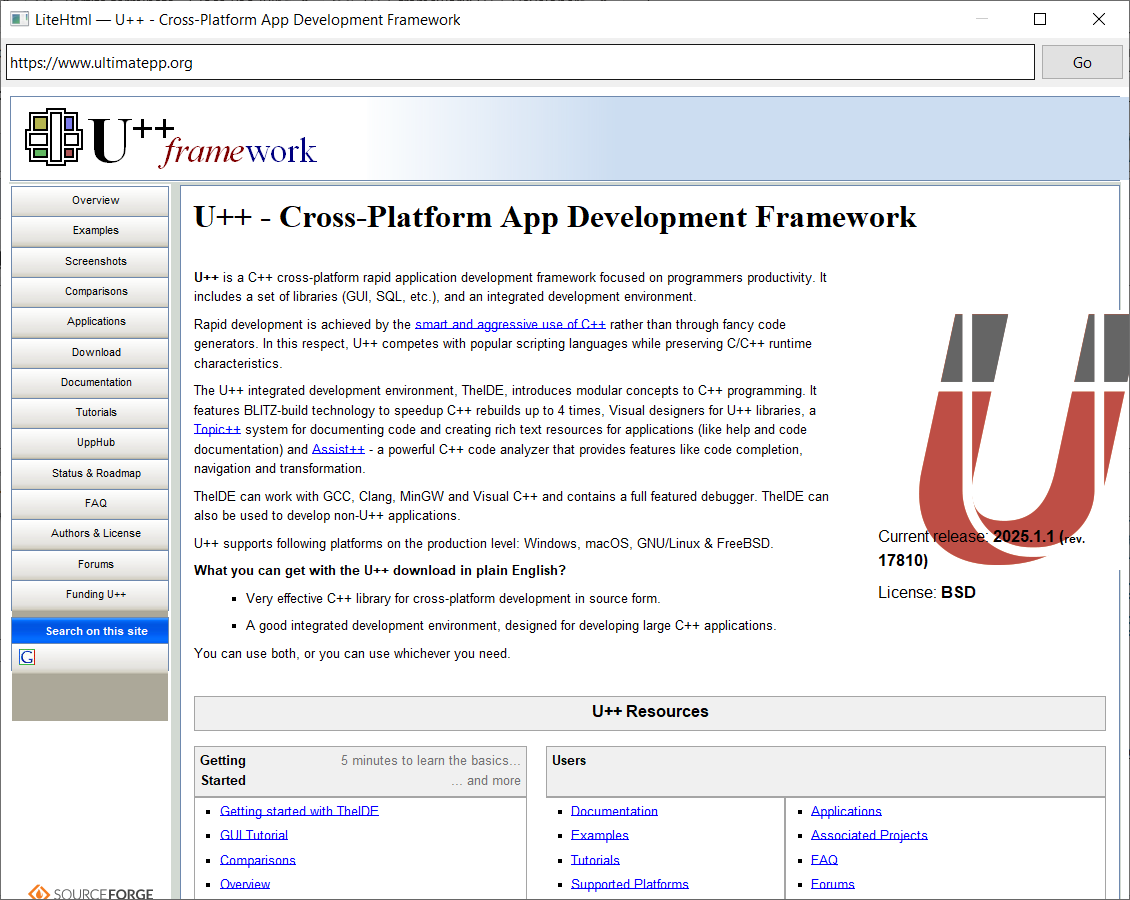Open the Examples sidebar menu item

(90, 231)
